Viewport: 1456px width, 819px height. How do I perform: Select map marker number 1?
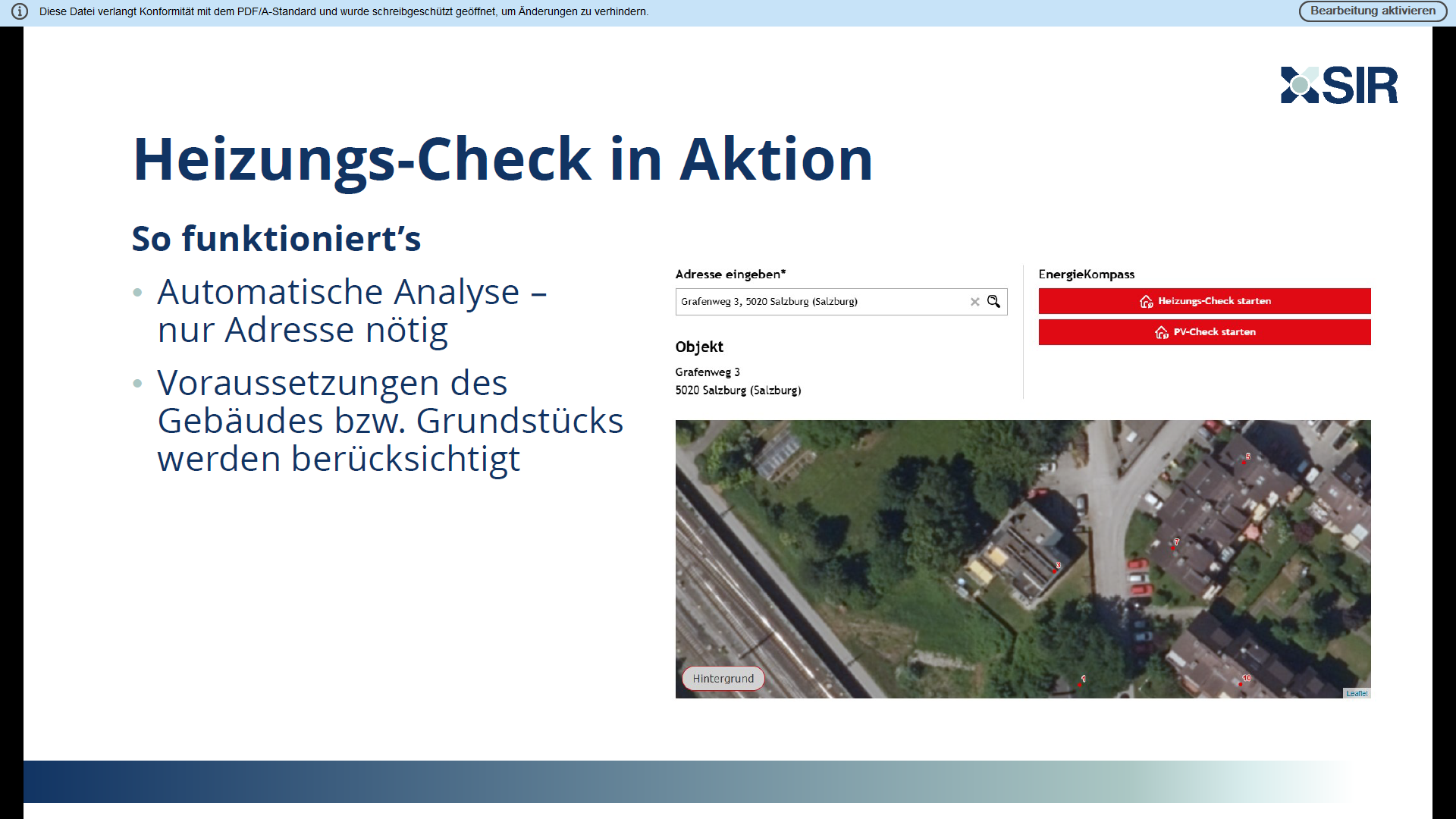[1081, 683]
